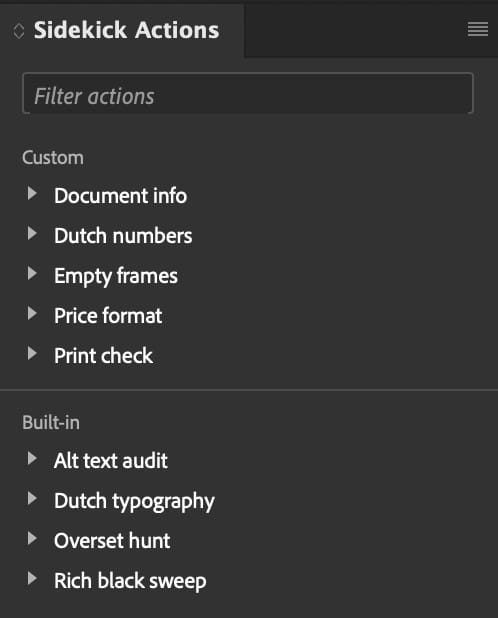Image resolution: width=498 pixels, height=618 pixels.
Task: Select the Alt text audit row text
Action: click(x=111, y=461)
